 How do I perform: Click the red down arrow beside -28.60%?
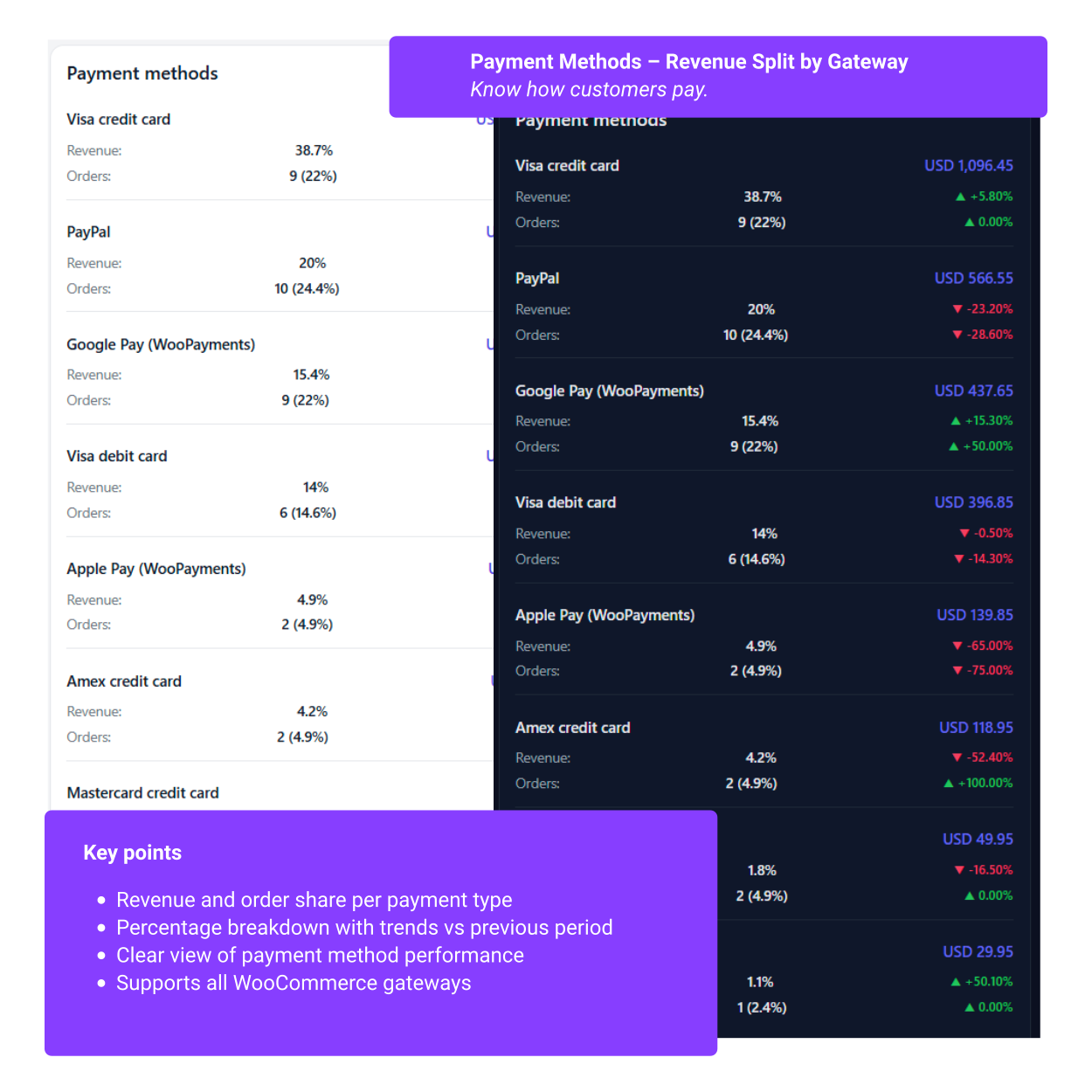tap(957, 335)
